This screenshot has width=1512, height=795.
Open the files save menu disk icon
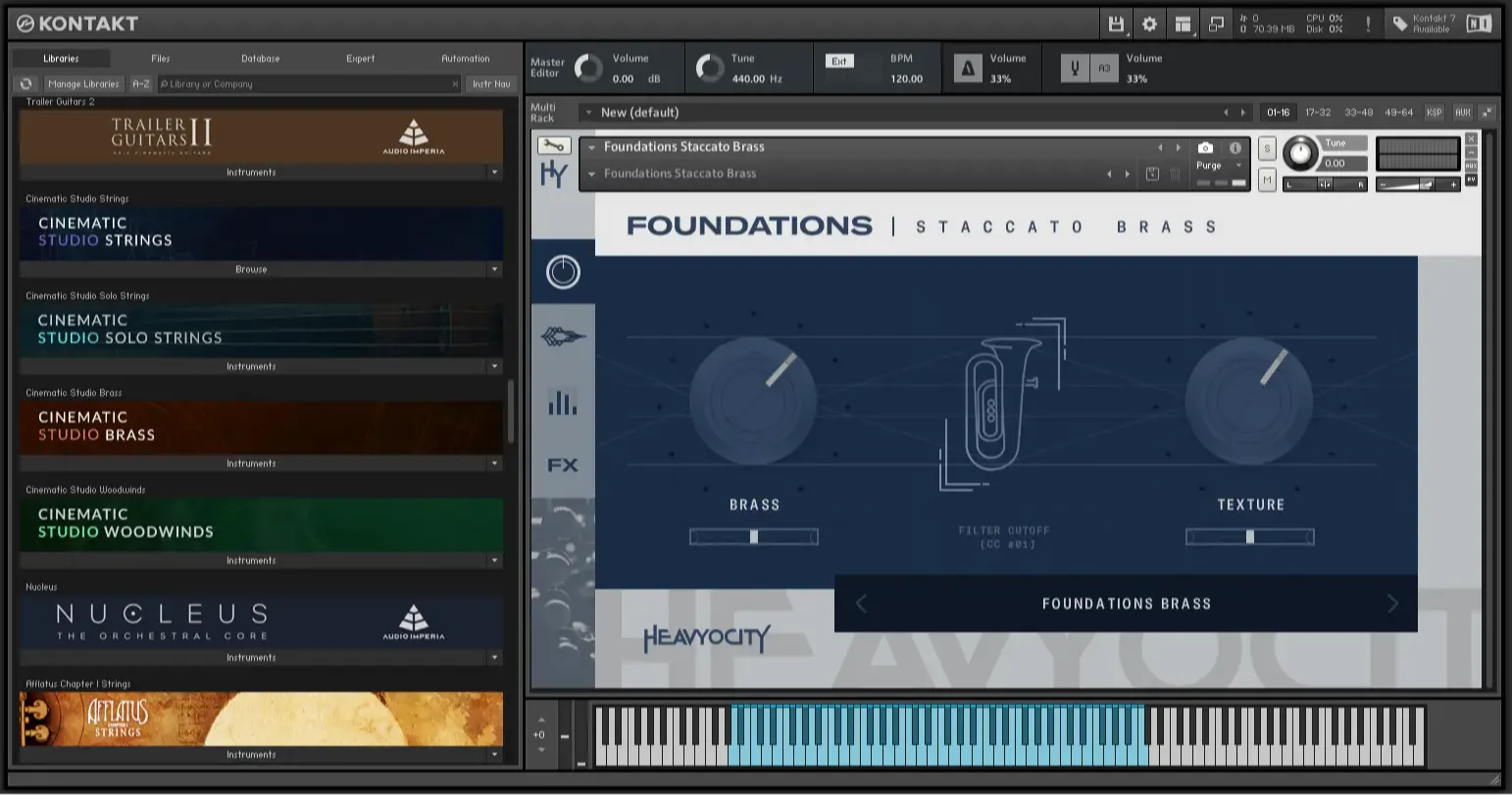pyautogui.click(x=1116, y=25)
